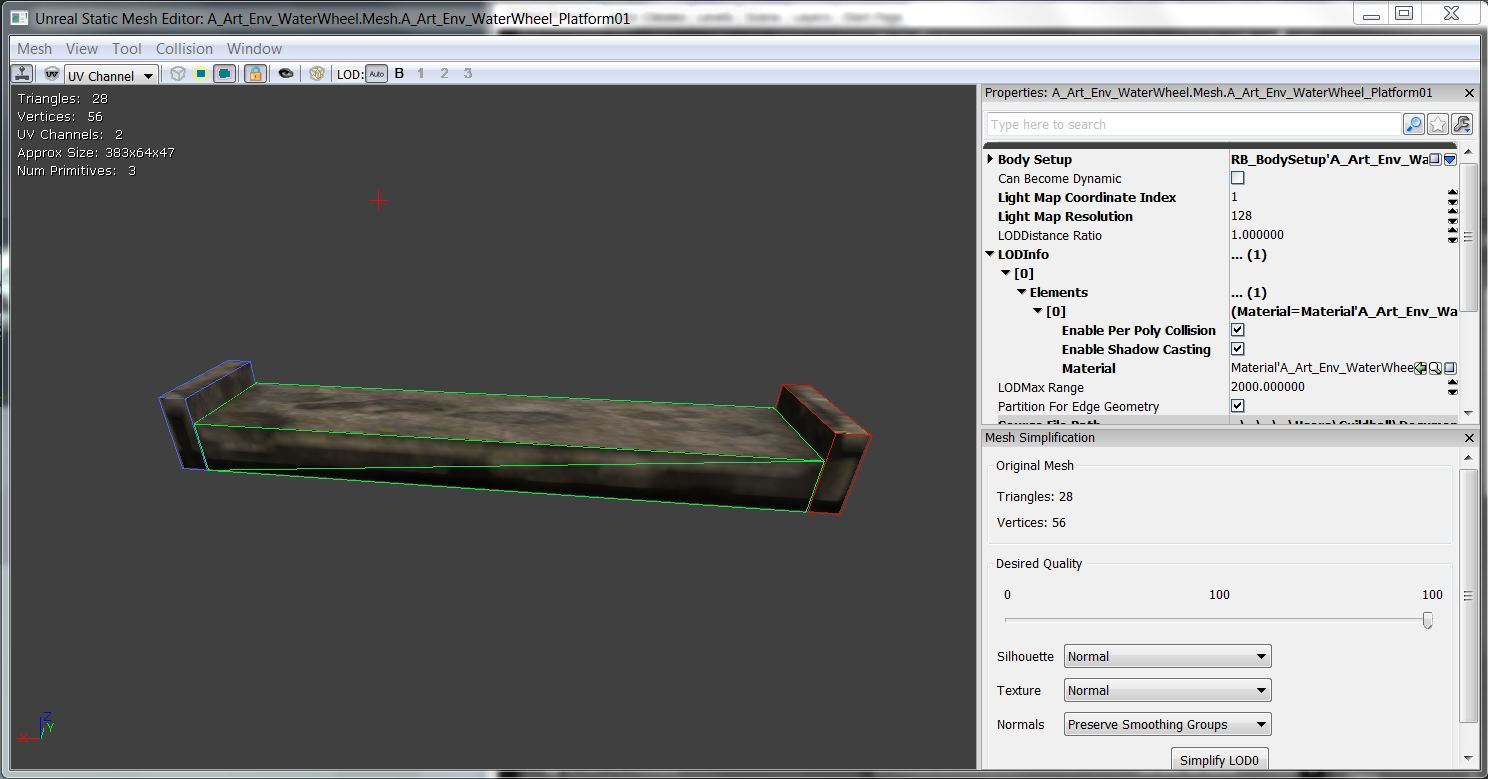Viewport: 1488px width, 779px height.
Task: Toggle Enable Shadow Casting checkbox
Action: [x=1237, y=349]
